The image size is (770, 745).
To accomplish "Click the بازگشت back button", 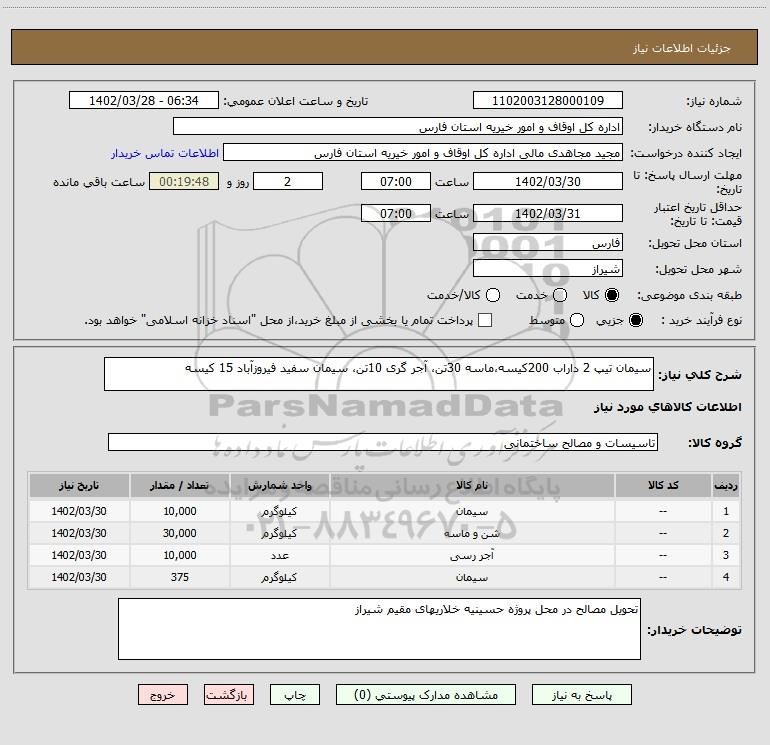I will tap(229, 695).
